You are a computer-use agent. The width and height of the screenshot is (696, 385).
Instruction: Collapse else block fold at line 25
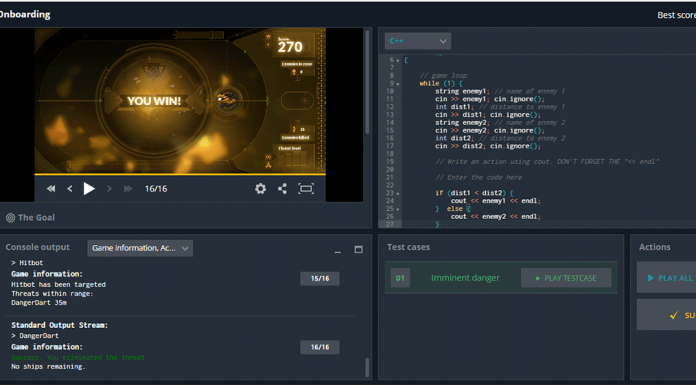(x=398, y=209)
